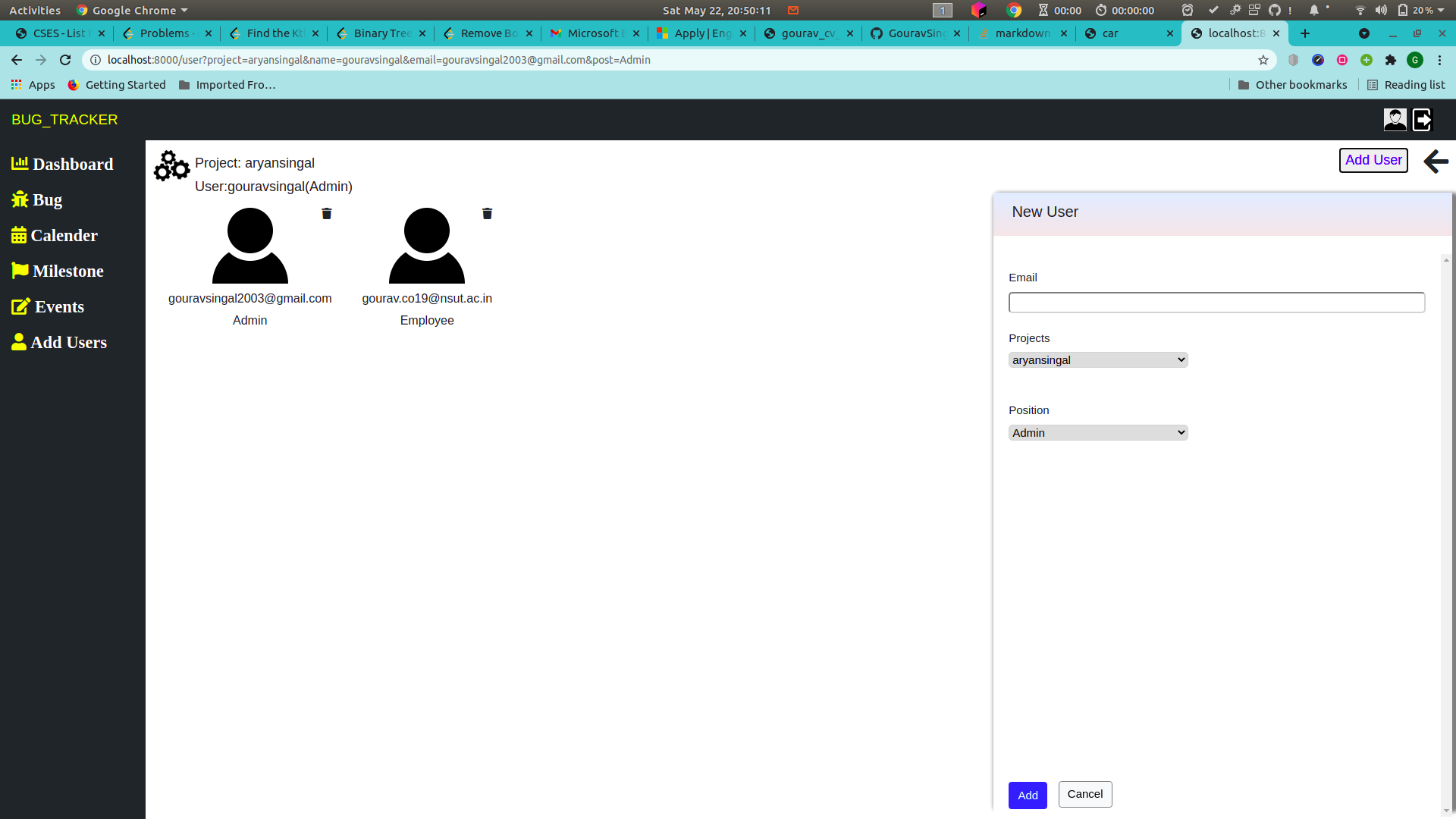Click the BUG_TRACKER logo link
This screenshot has width=1456, height=819.
(64, 120)
